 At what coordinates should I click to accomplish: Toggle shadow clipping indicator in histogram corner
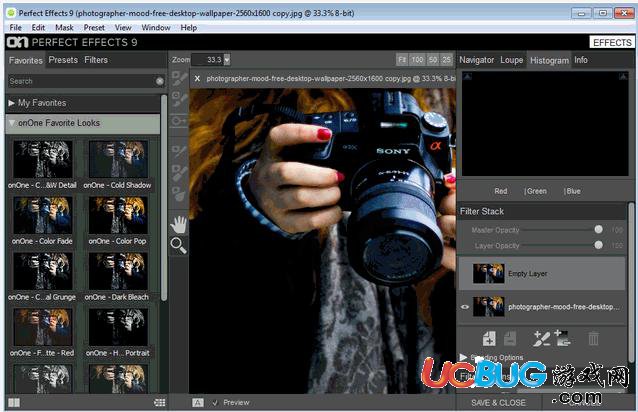[x=467, y=76]
